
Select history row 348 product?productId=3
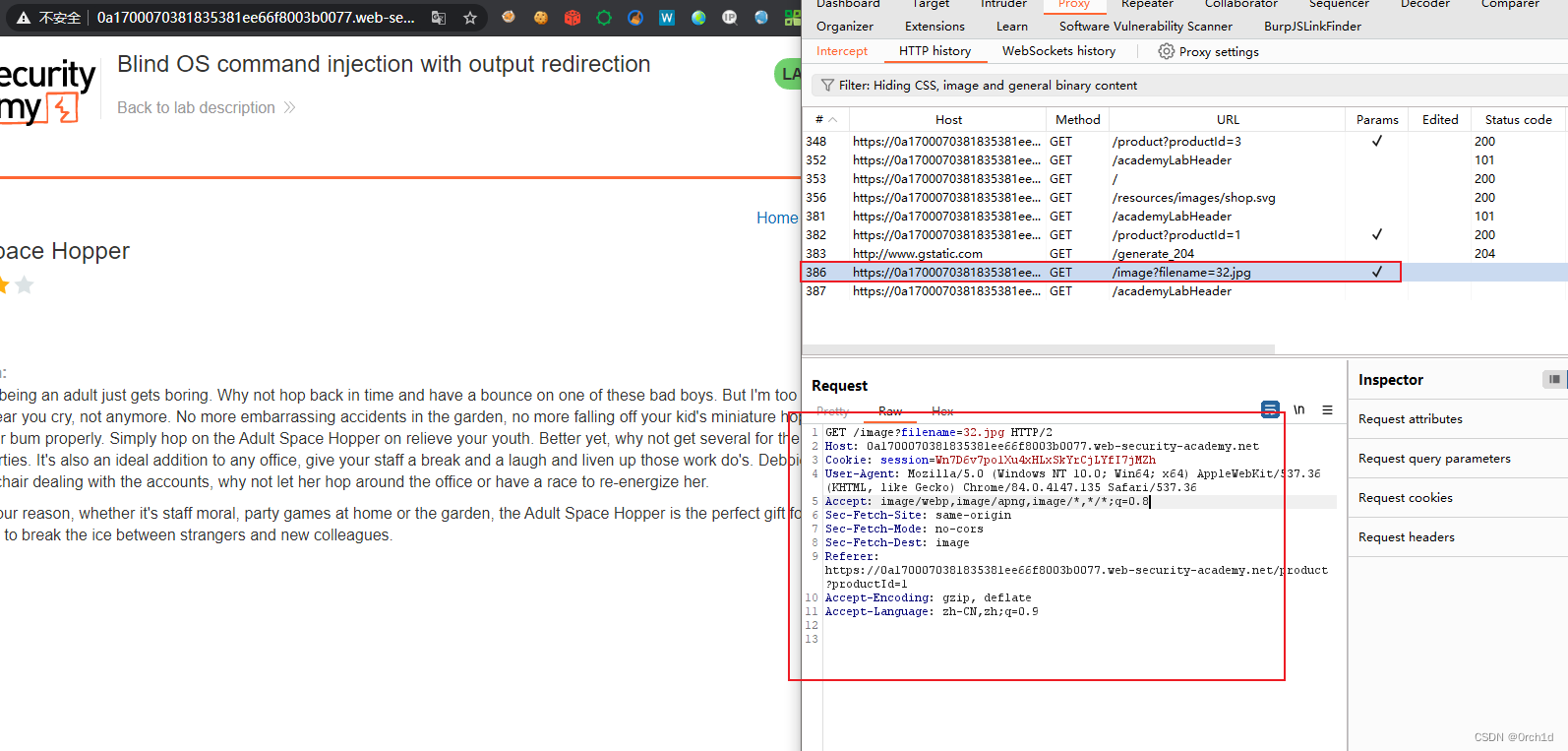tap(1184, 142)
